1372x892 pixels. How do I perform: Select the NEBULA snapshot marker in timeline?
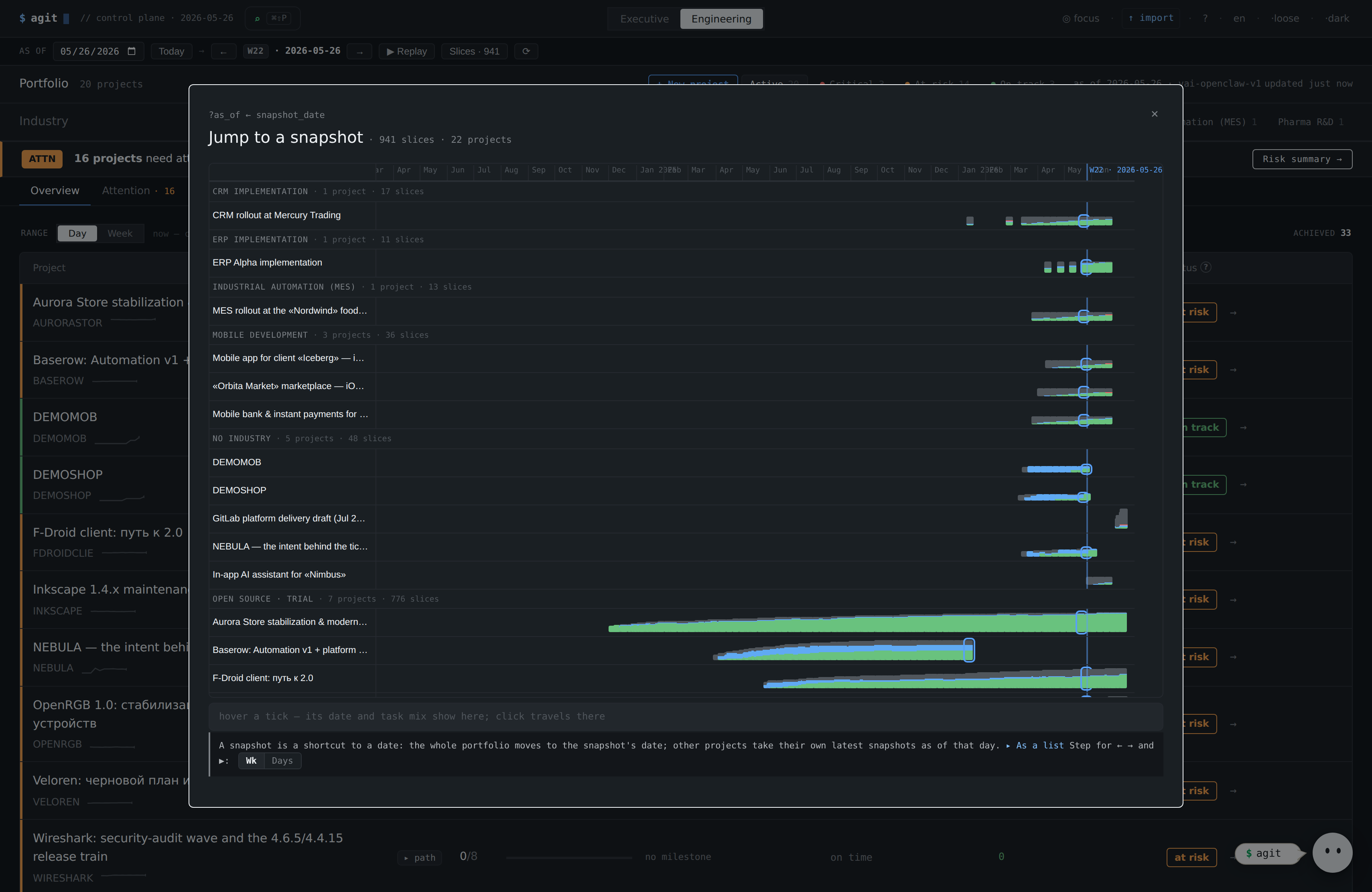point(1086,553)
